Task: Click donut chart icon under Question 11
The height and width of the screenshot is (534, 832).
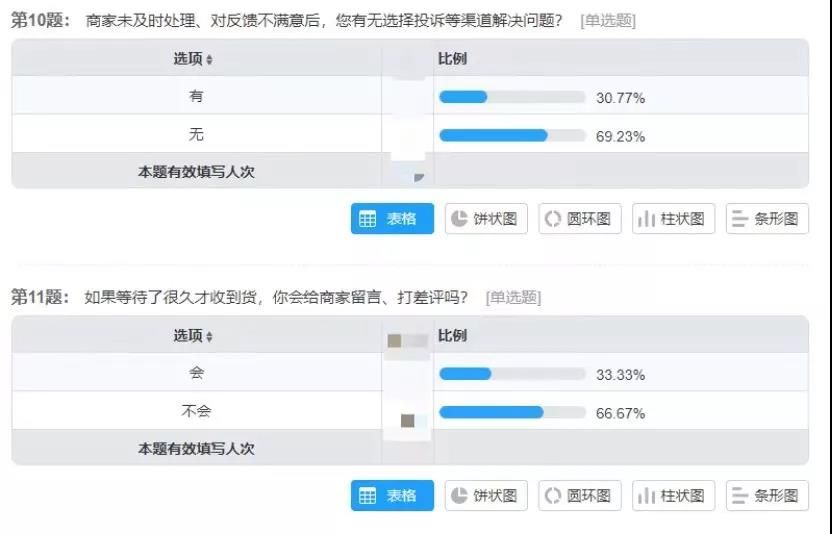Action: [x=553, y=496]
